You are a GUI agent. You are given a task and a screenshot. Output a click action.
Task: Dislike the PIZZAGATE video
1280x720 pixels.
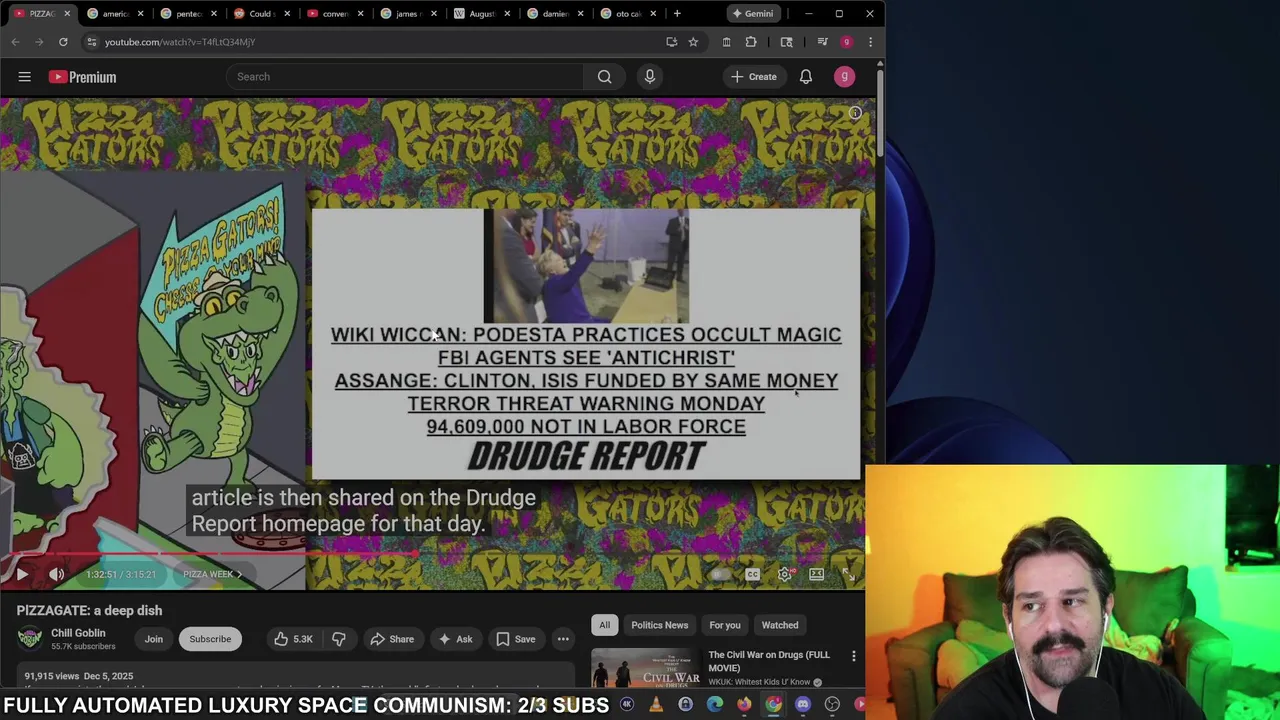[x=339, y=639]
